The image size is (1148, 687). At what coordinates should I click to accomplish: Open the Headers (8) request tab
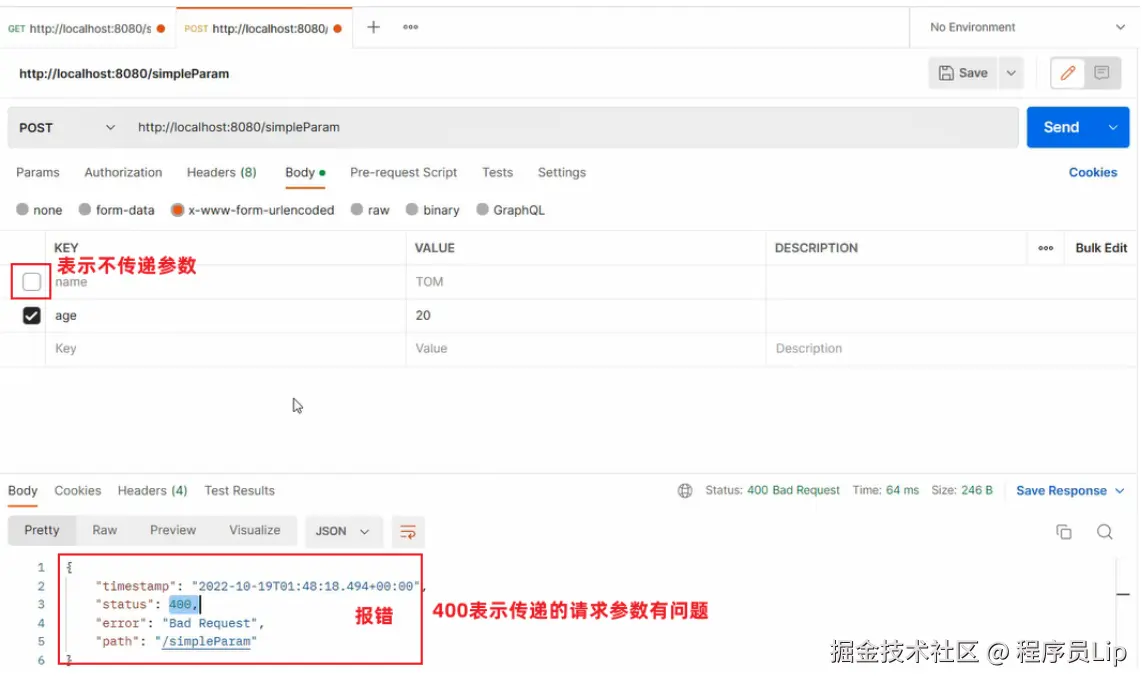point(221,173)
